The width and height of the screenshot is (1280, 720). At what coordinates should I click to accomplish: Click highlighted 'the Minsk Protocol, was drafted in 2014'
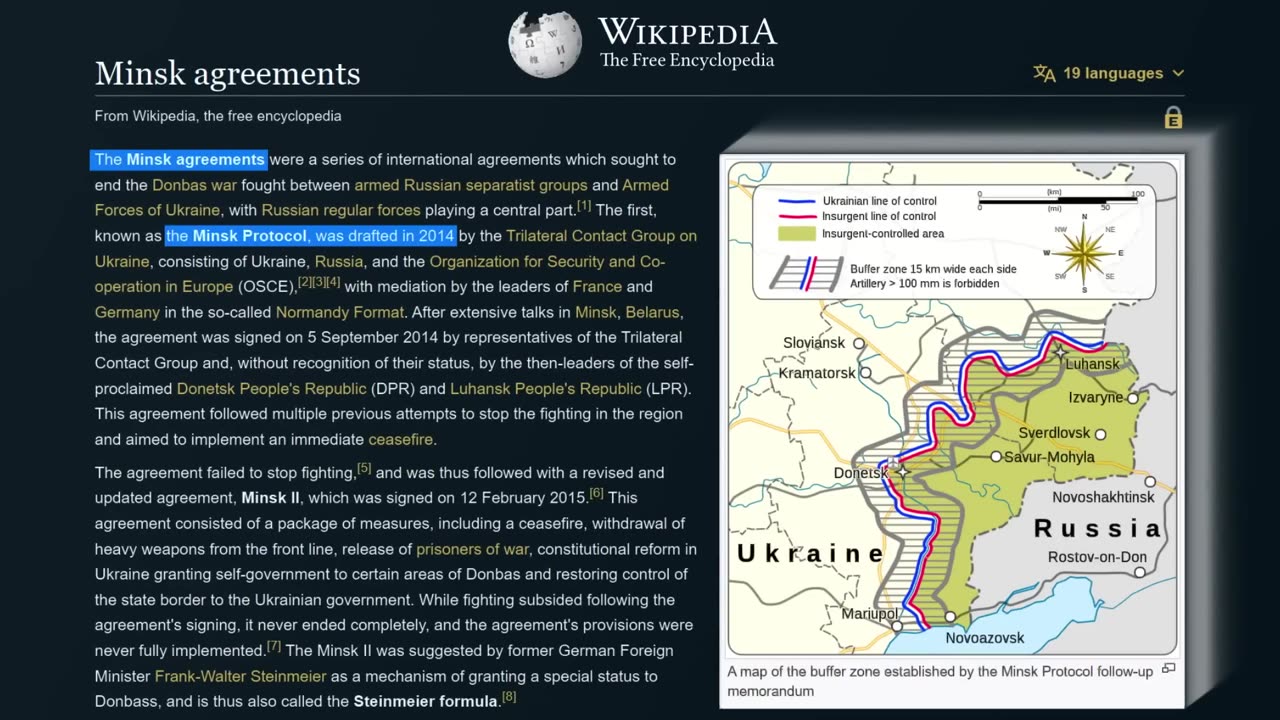[311, 236]
